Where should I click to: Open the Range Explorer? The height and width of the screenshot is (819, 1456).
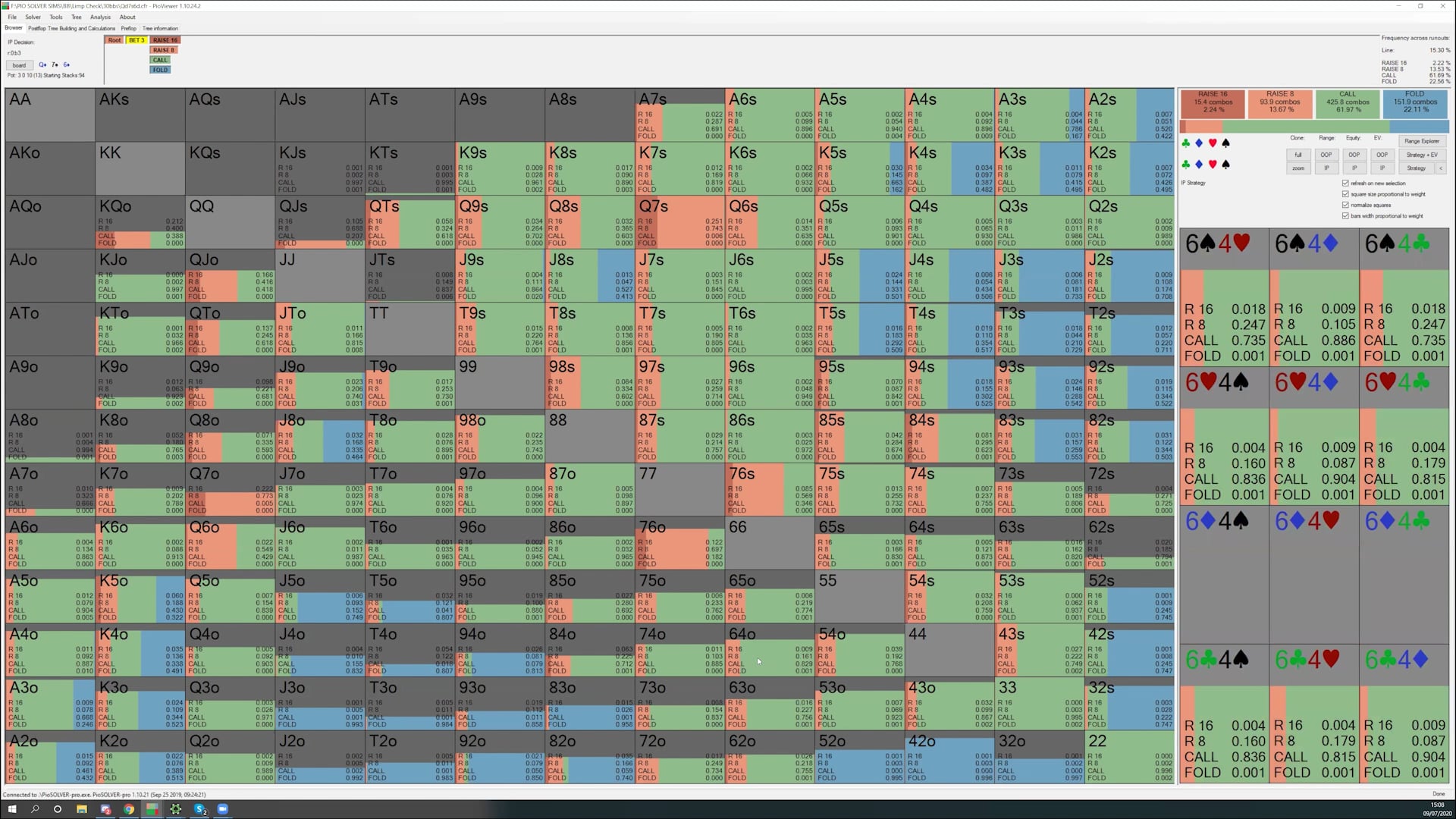pos(1423,142)
